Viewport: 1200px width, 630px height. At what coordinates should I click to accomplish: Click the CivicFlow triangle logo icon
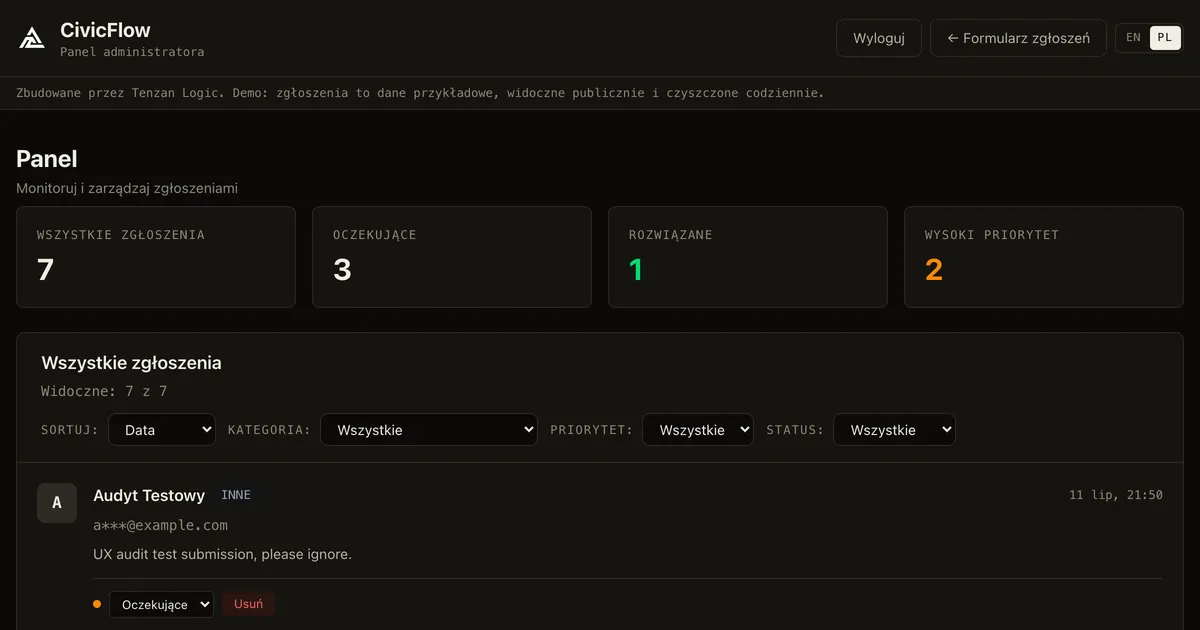click(x=32, y=38)
